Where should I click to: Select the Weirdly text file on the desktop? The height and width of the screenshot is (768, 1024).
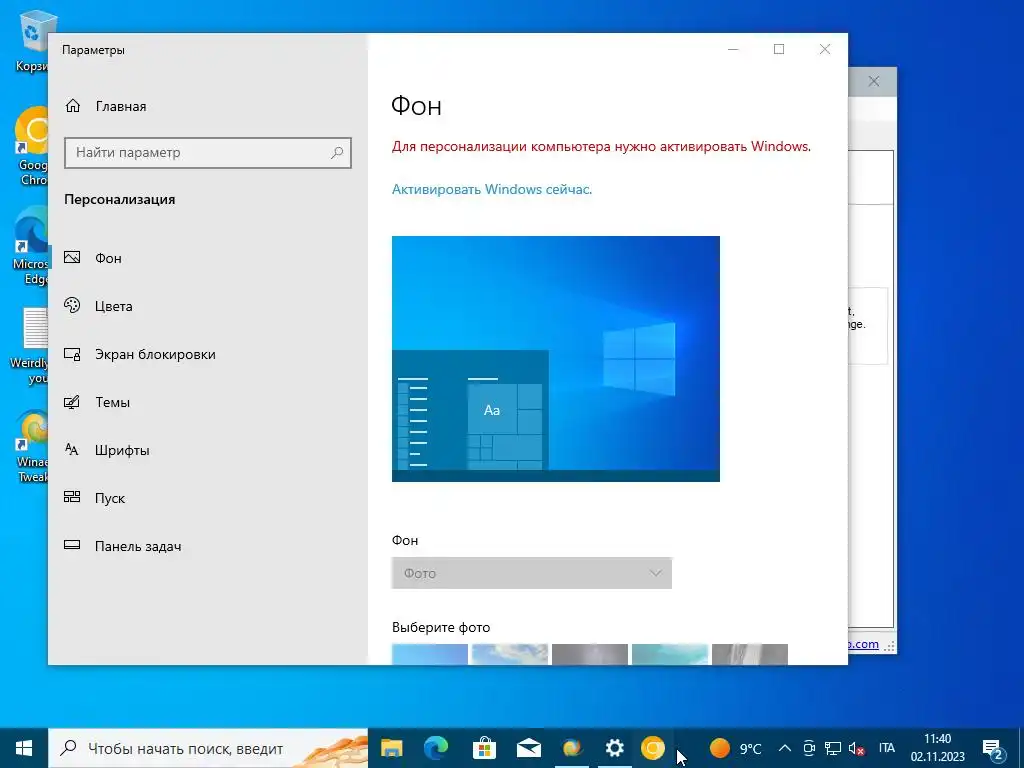tap(31, 346)
